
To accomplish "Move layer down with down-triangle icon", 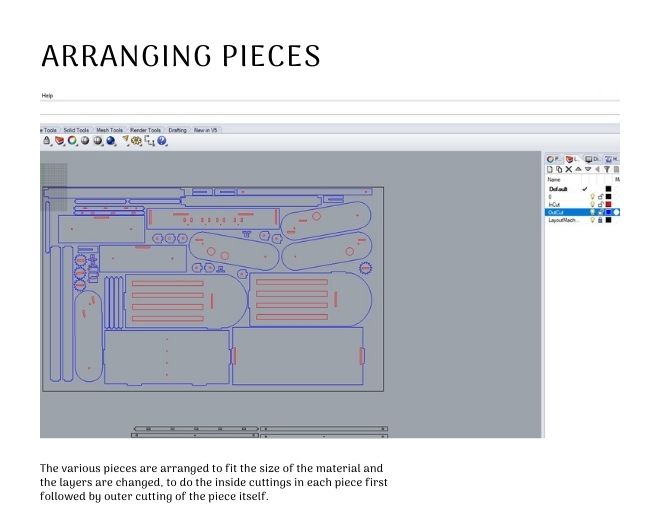I will [x=588, y=169].
